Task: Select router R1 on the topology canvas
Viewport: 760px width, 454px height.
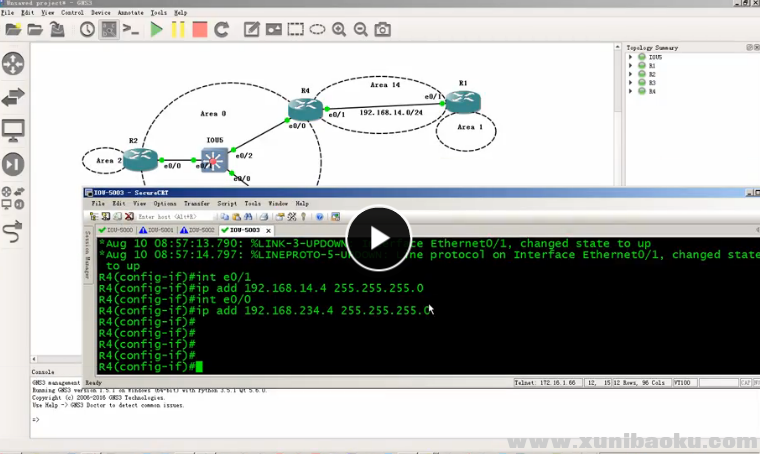Action: coord(462,101)
